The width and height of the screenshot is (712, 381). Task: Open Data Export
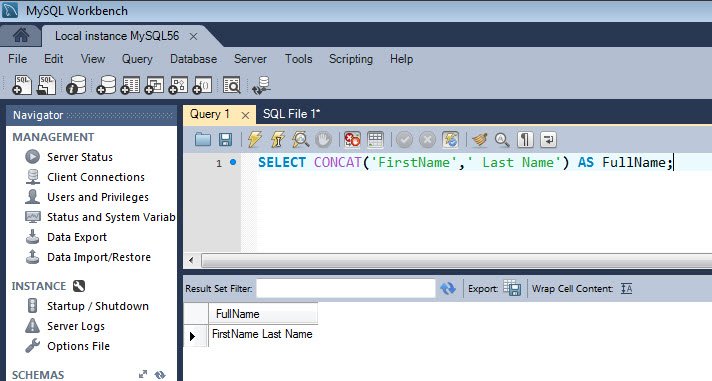77,237
